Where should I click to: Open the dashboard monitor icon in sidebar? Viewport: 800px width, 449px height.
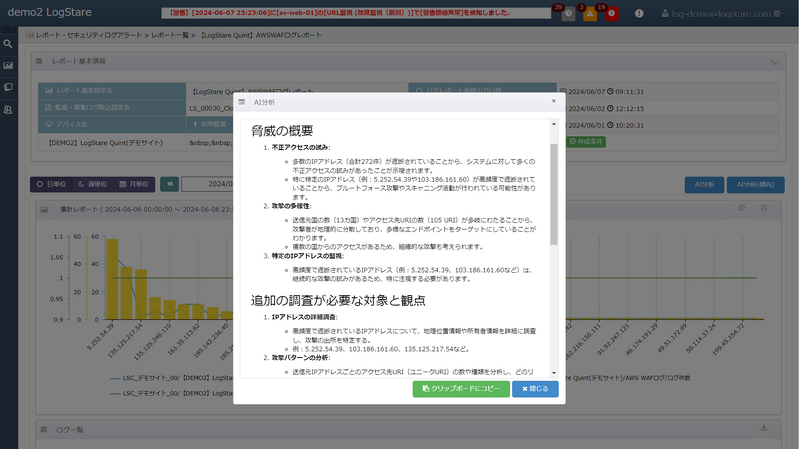point(8,66)
